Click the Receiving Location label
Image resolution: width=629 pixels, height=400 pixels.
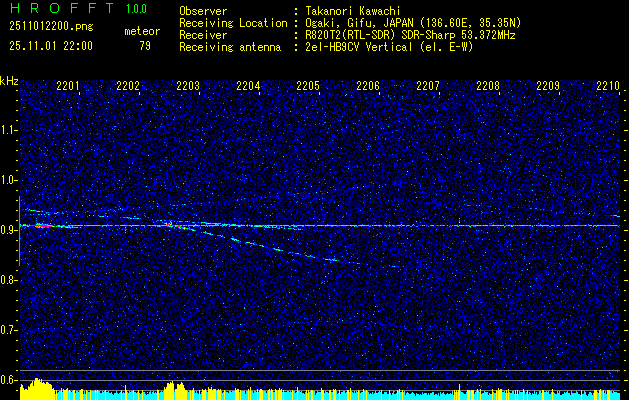(233, 23)
